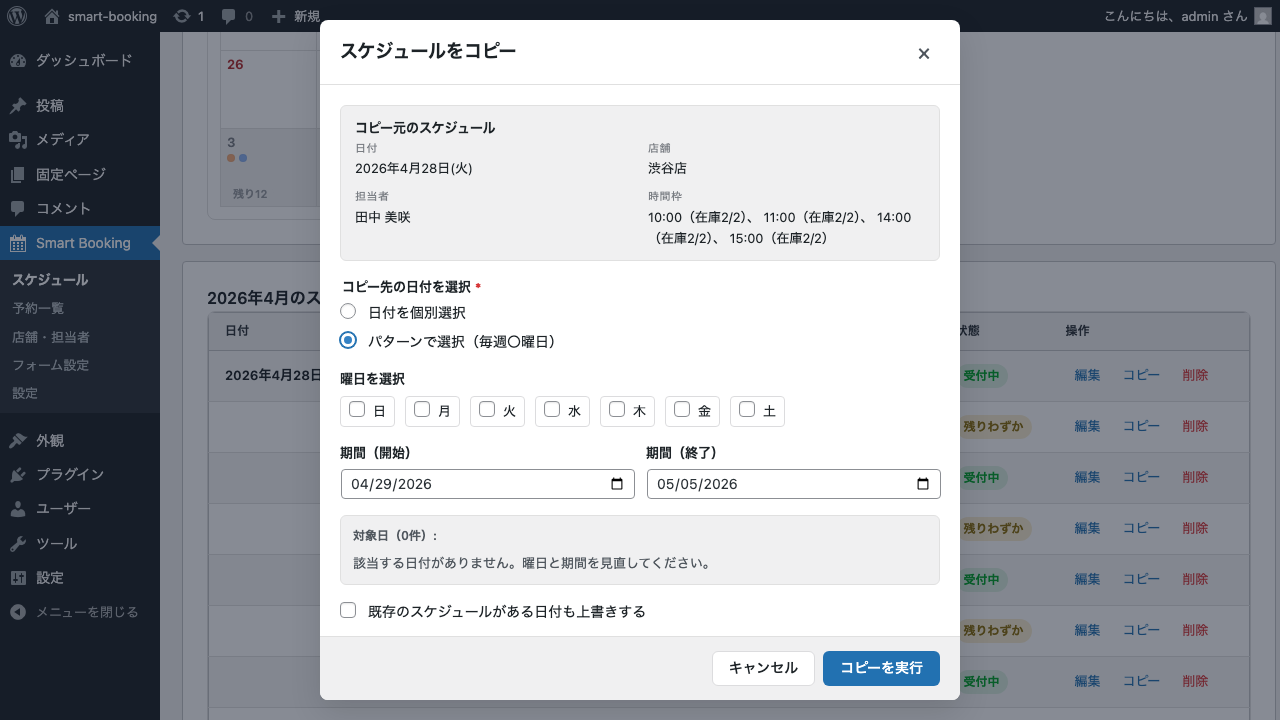Open the WordPress logo menu
The image size is (1280, 720).
pos(17,16)
